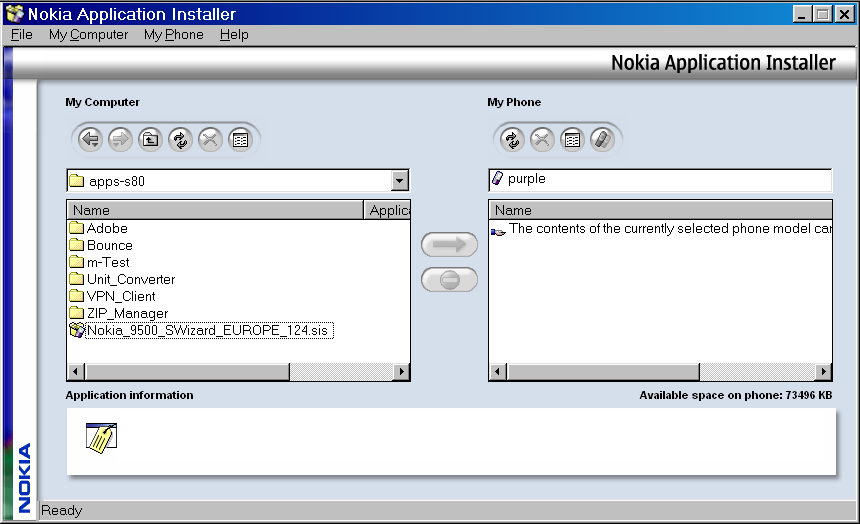Maximize the Nokia Application Installer window
This screenshot has height=524, width=860.
pos(823,14)
